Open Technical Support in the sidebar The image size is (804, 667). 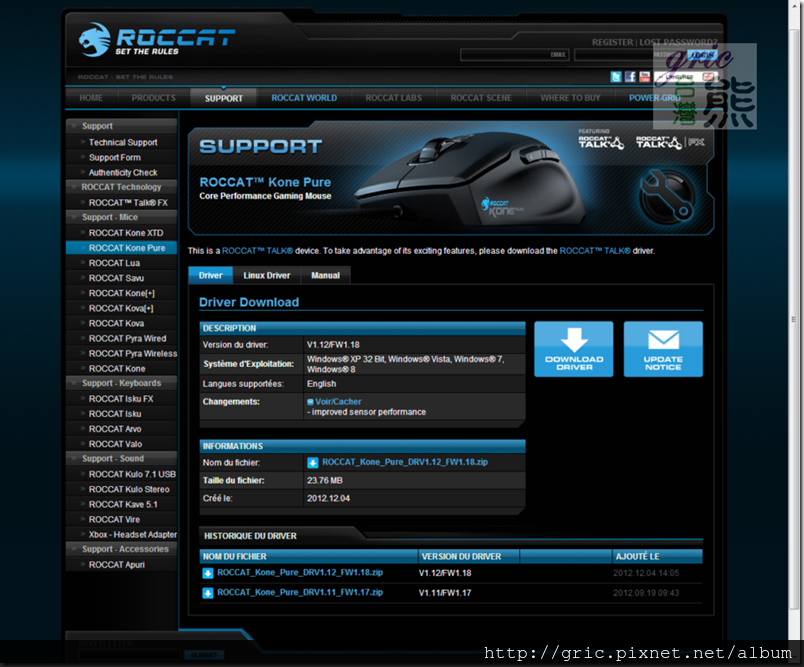click(x=123, y=142)
